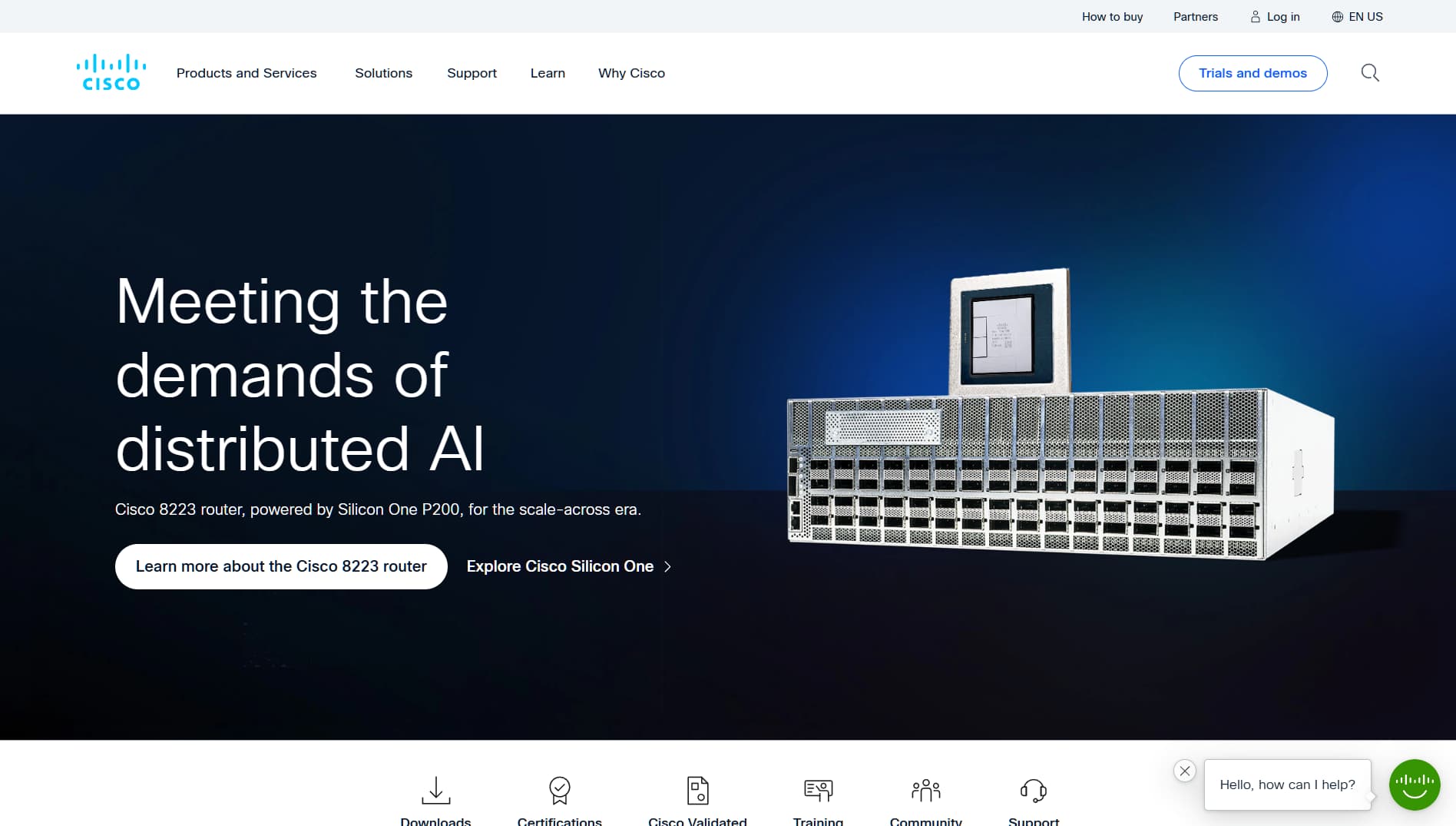Viewport: 1456px width, 826px height.
Task: Open the search magnifier icon
Action: [x=1370, y=72]
